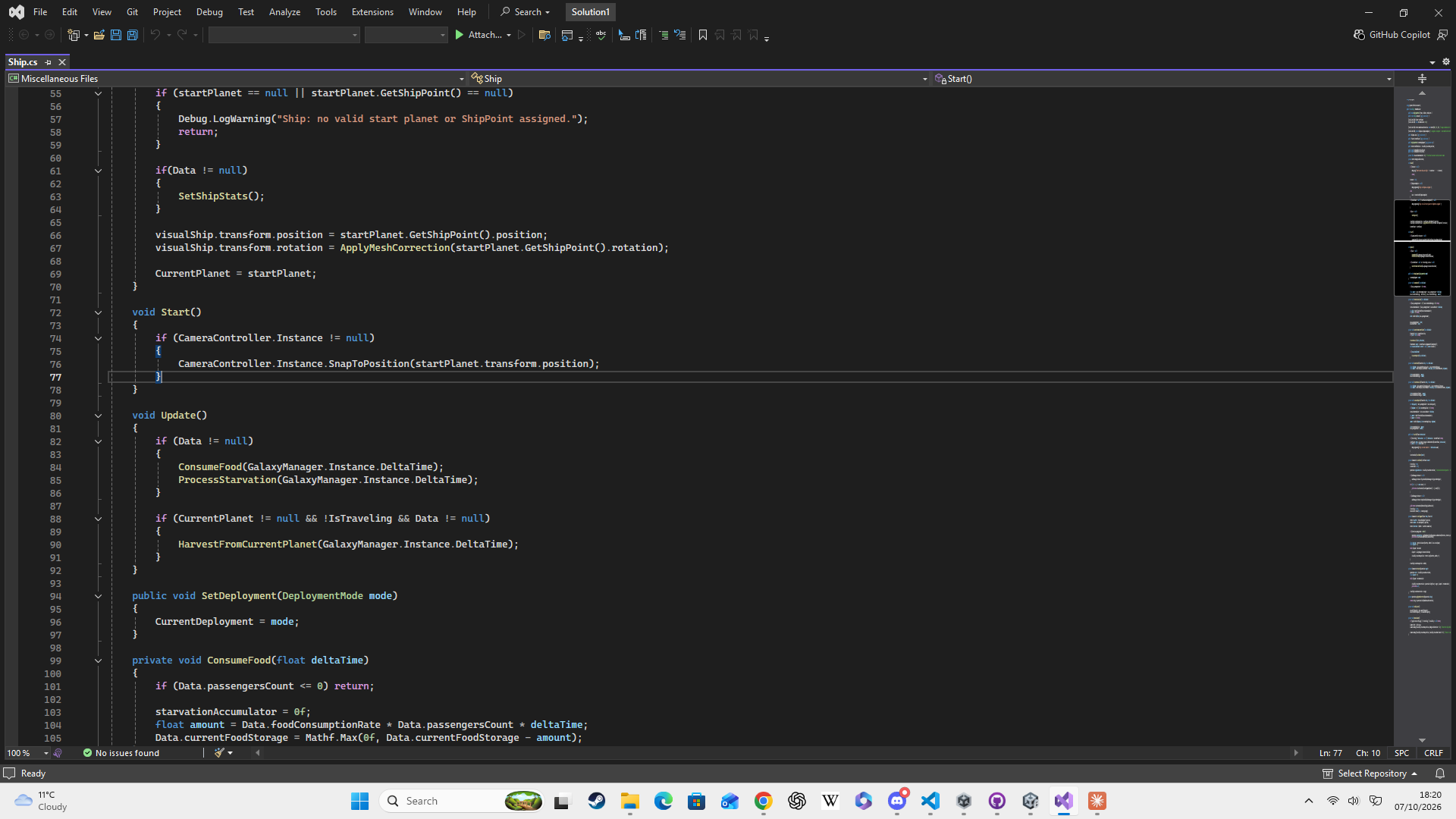Click the Open File folder icon
The height and width of the screenshot is (819, 1456).
tap(99, 35)
